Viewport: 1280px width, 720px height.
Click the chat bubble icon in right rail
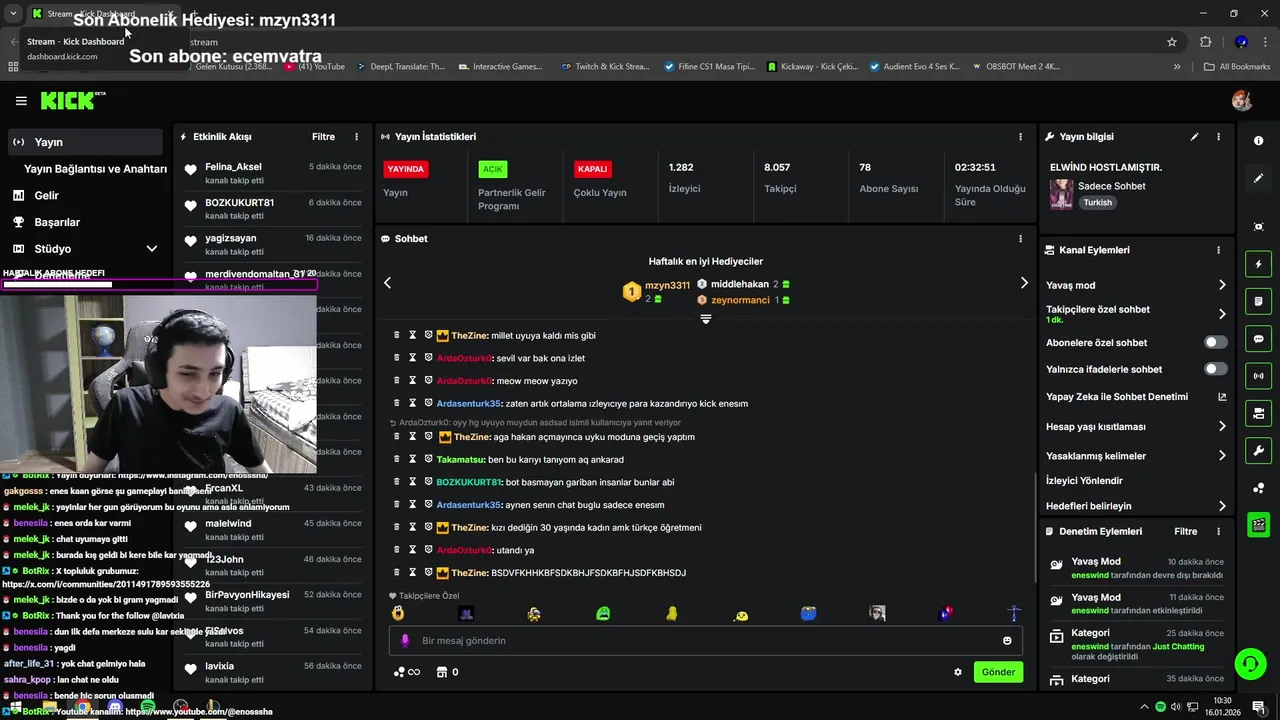(1258, 339)
